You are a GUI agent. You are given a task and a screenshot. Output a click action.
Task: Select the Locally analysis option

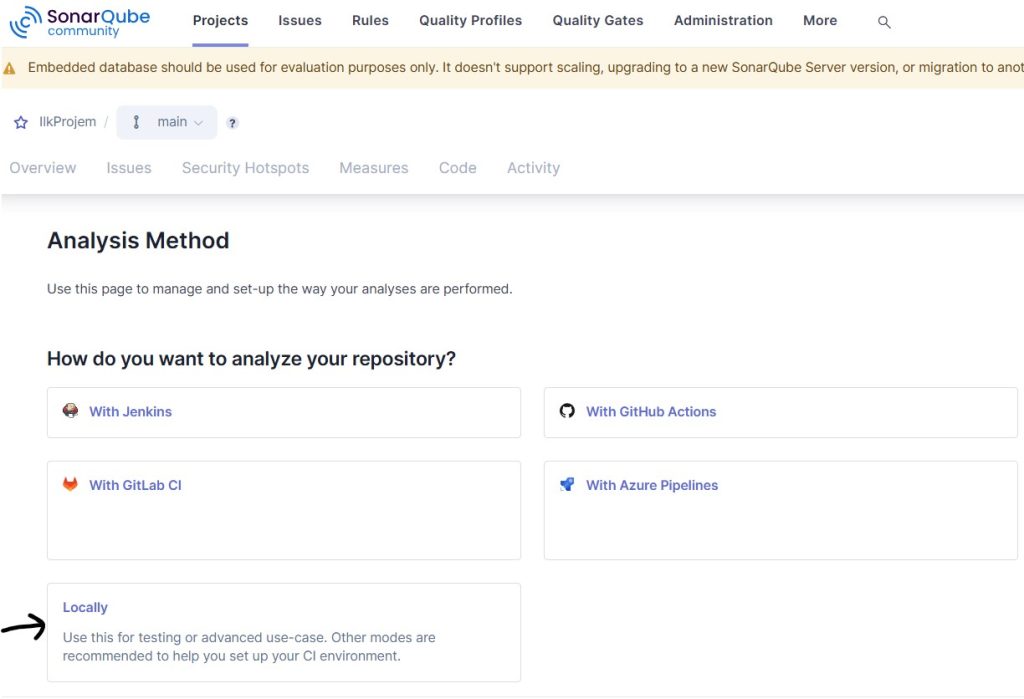(x=284, y=632)
